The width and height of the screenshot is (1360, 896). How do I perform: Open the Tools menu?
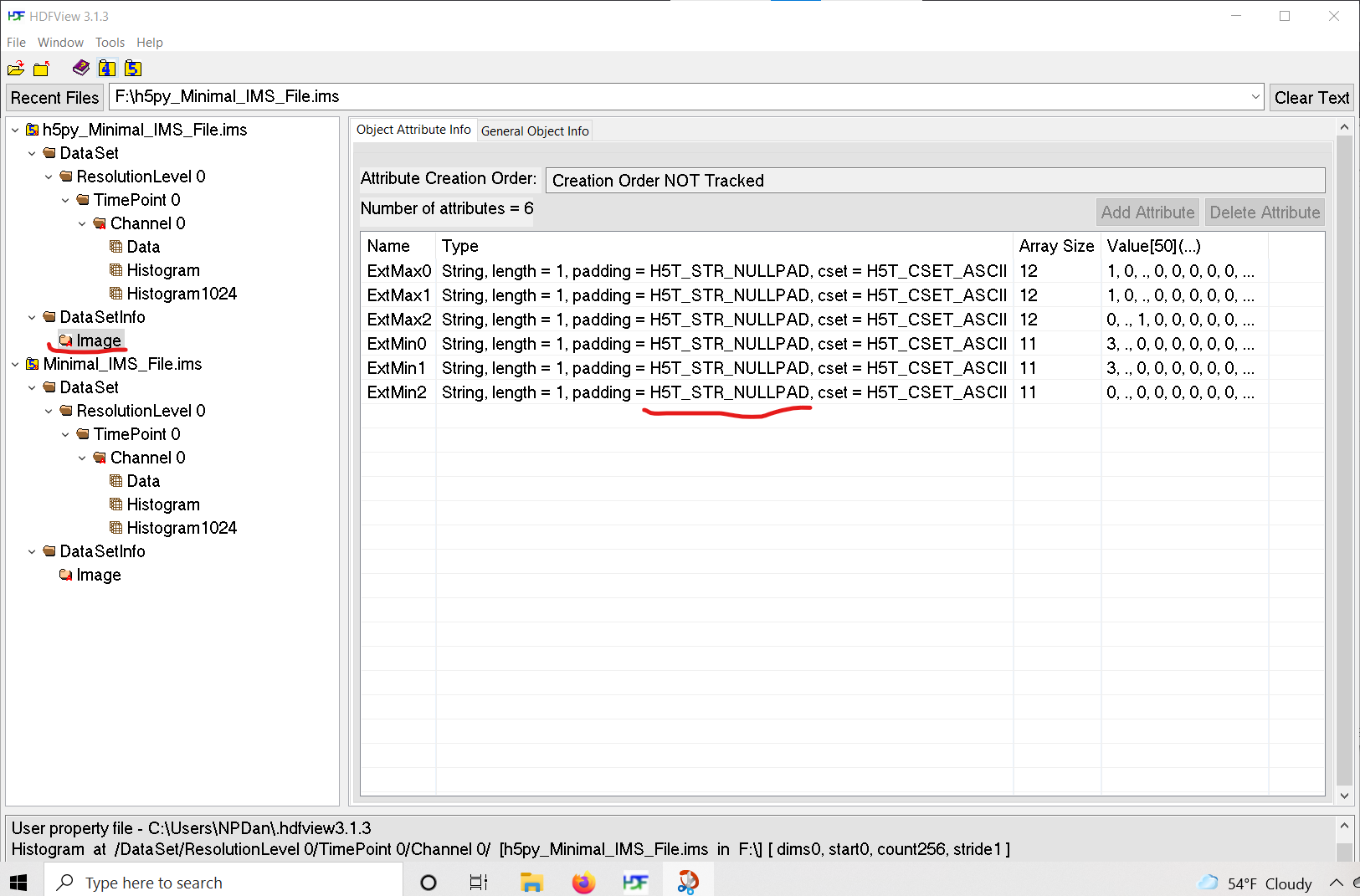tap(110, 43)
